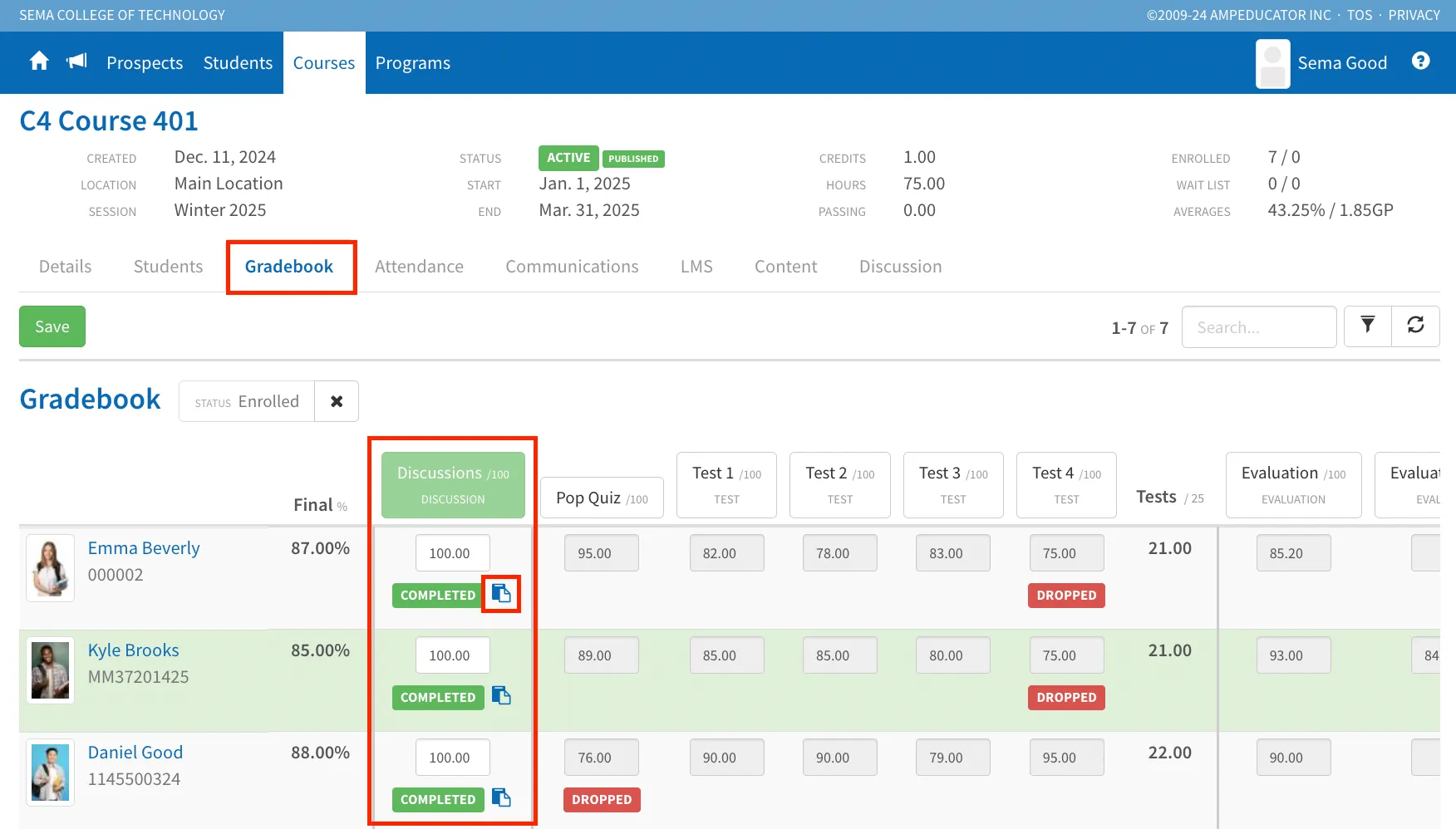Open Emma Beverly's discussion submission icon
Screen dimensions: 1456x829
(x=501, y=593)
